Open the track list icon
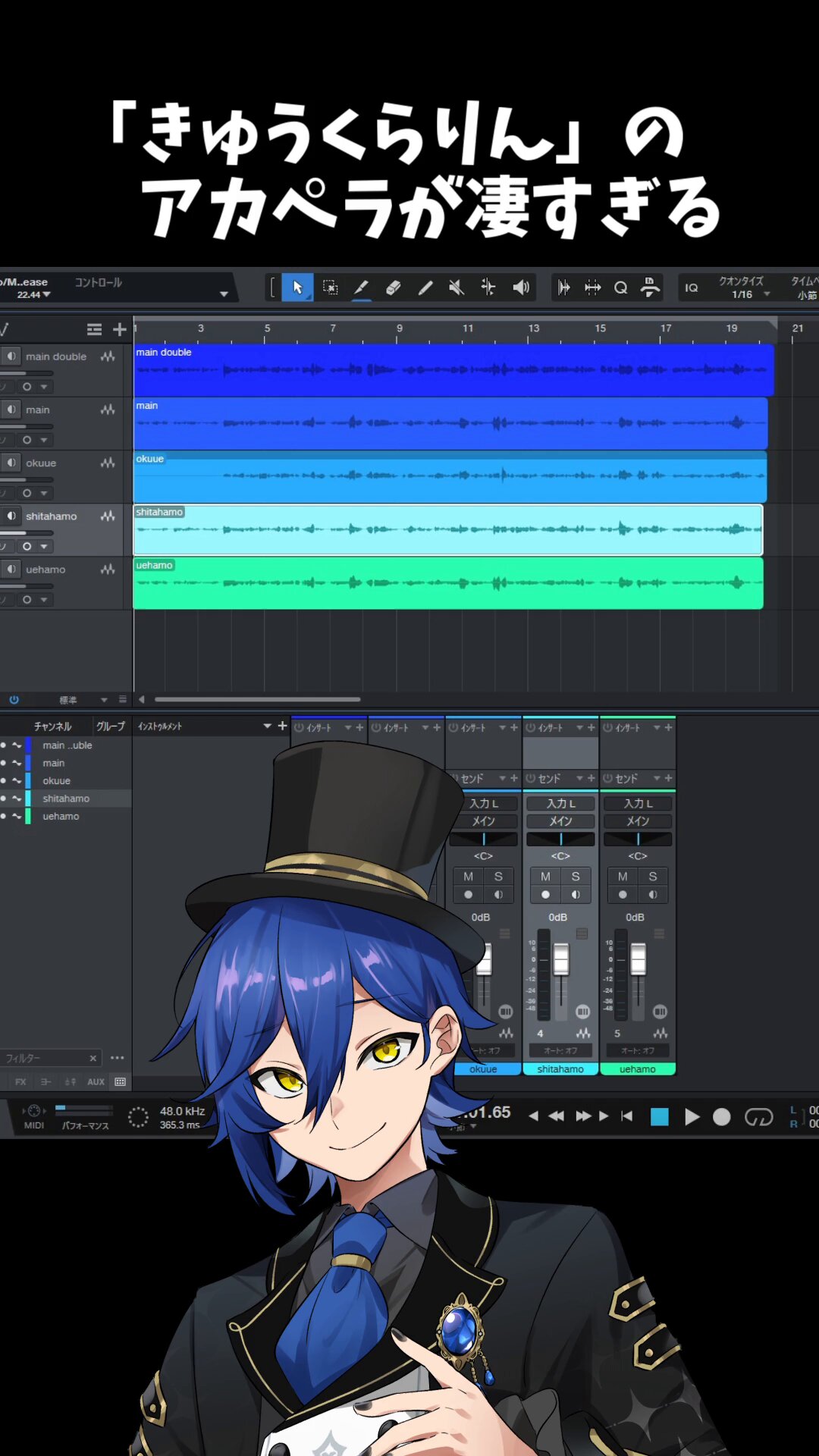819x1456 pixels. coord(94,329)
